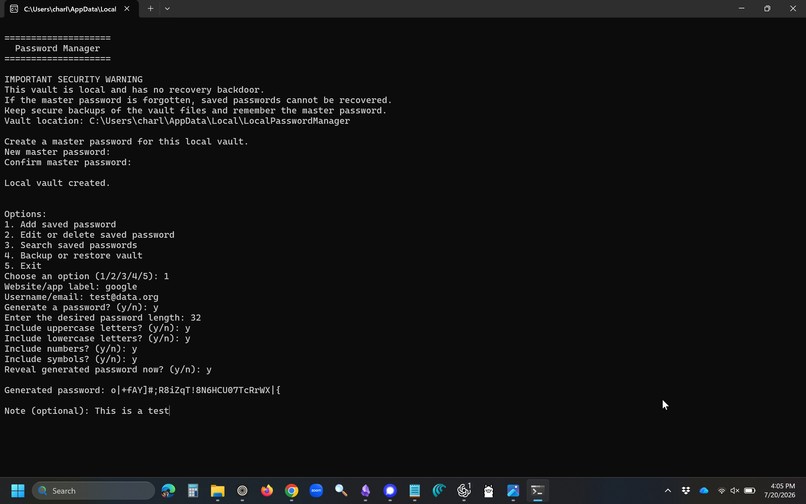
Task: Click '3. Search saved passwords' line
Action: 70,245
